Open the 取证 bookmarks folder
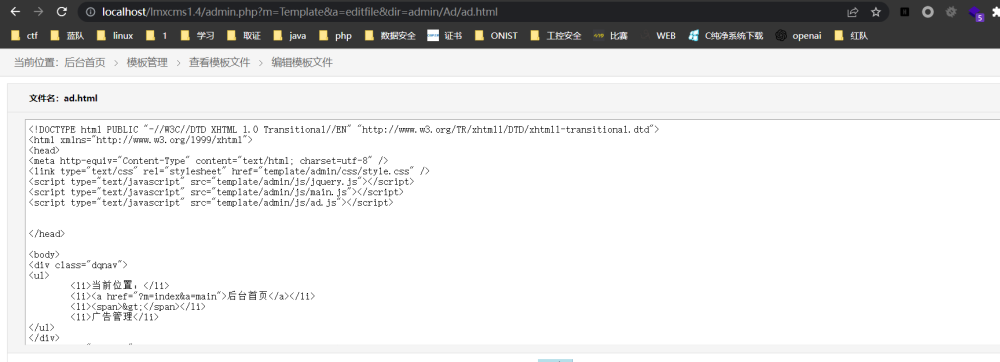Image resolution: width=1000 pixels, height=362 pixels. click(244, 36)
